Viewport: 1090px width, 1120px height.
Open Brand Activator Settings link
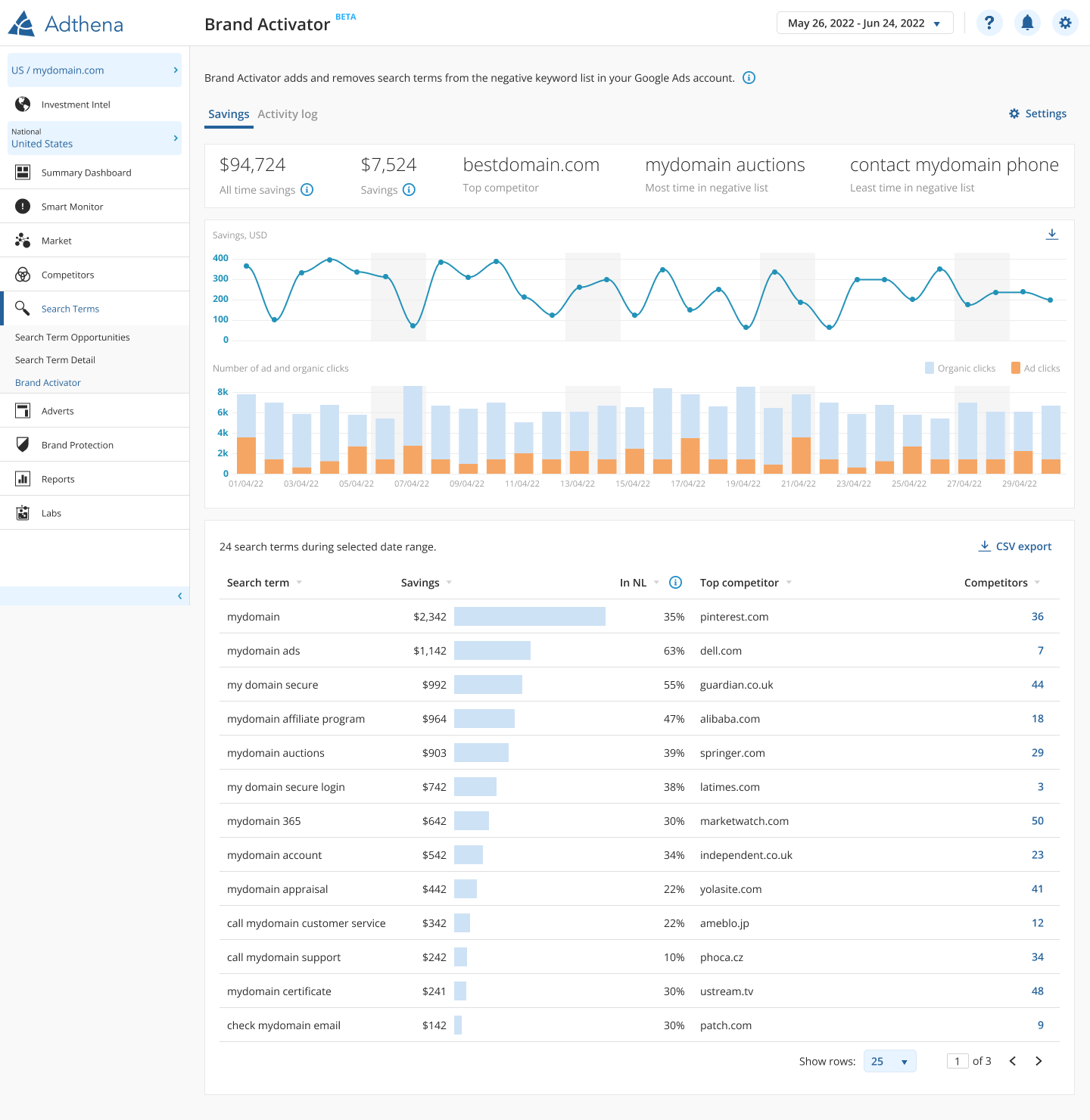1037,114
